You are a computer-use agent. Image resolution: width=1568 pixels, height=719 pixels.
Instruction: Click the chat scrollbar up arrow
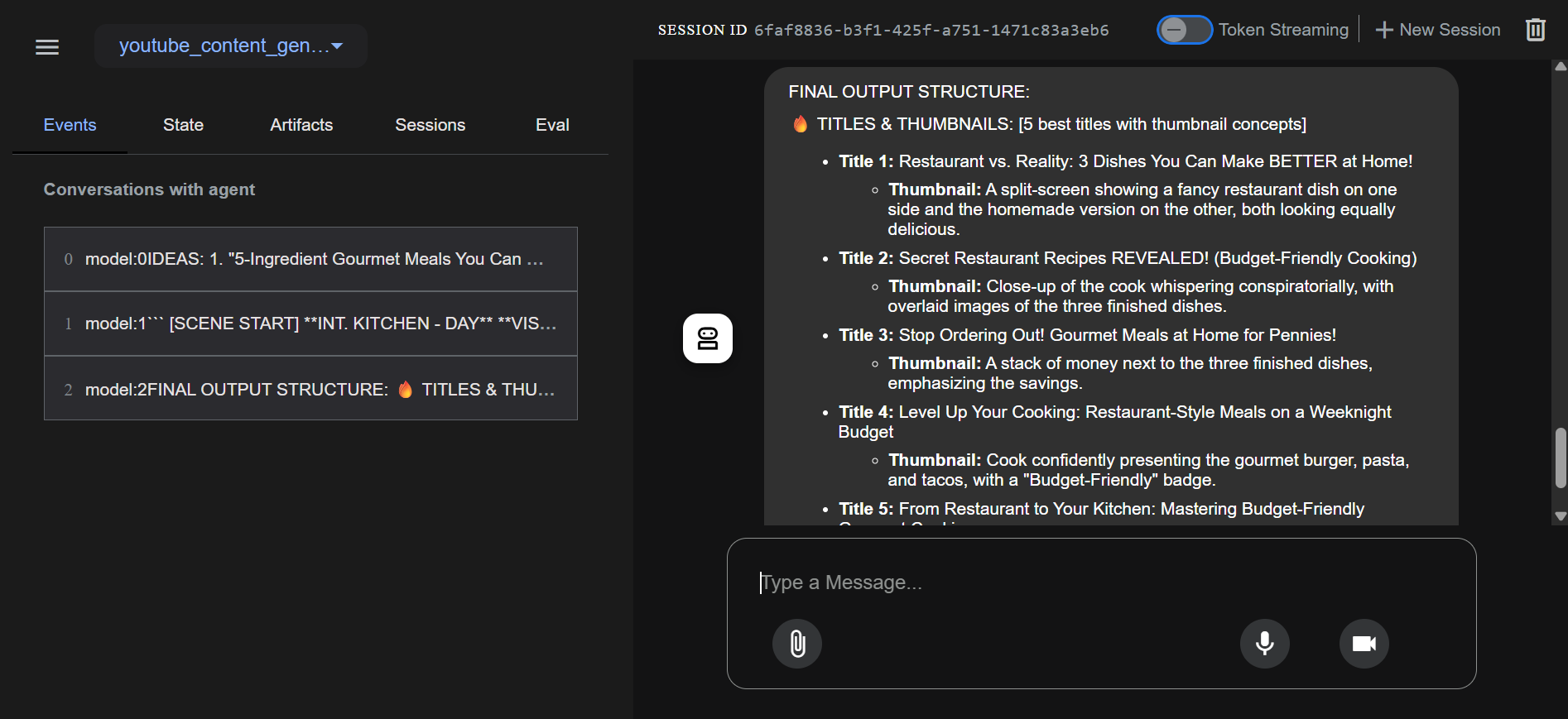(1561, 66)
